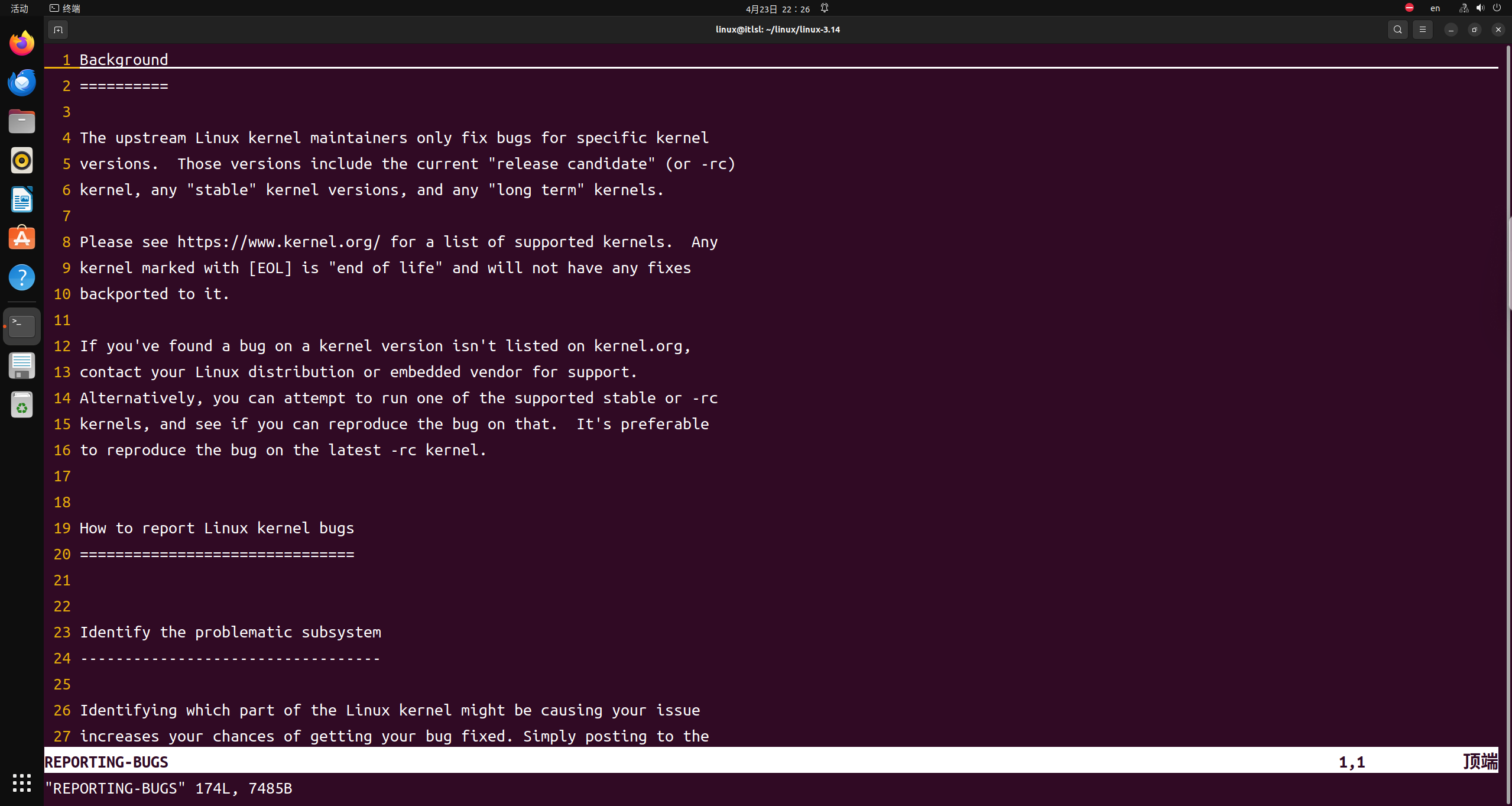This screenshot has width=1512, height=806.
Task: Show applications grid button
Action: pos(22,782)
